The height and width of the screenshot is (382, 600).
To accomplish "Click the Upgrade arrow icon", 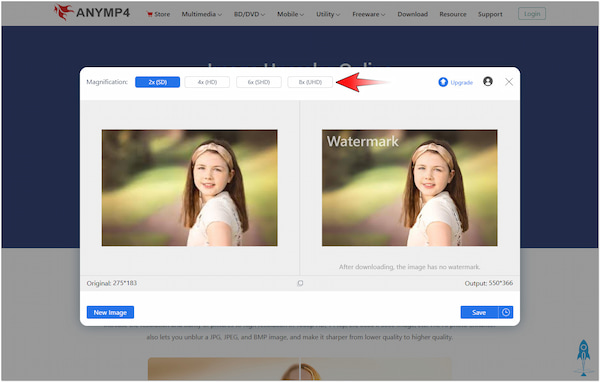I will click(x=443, y=82).
